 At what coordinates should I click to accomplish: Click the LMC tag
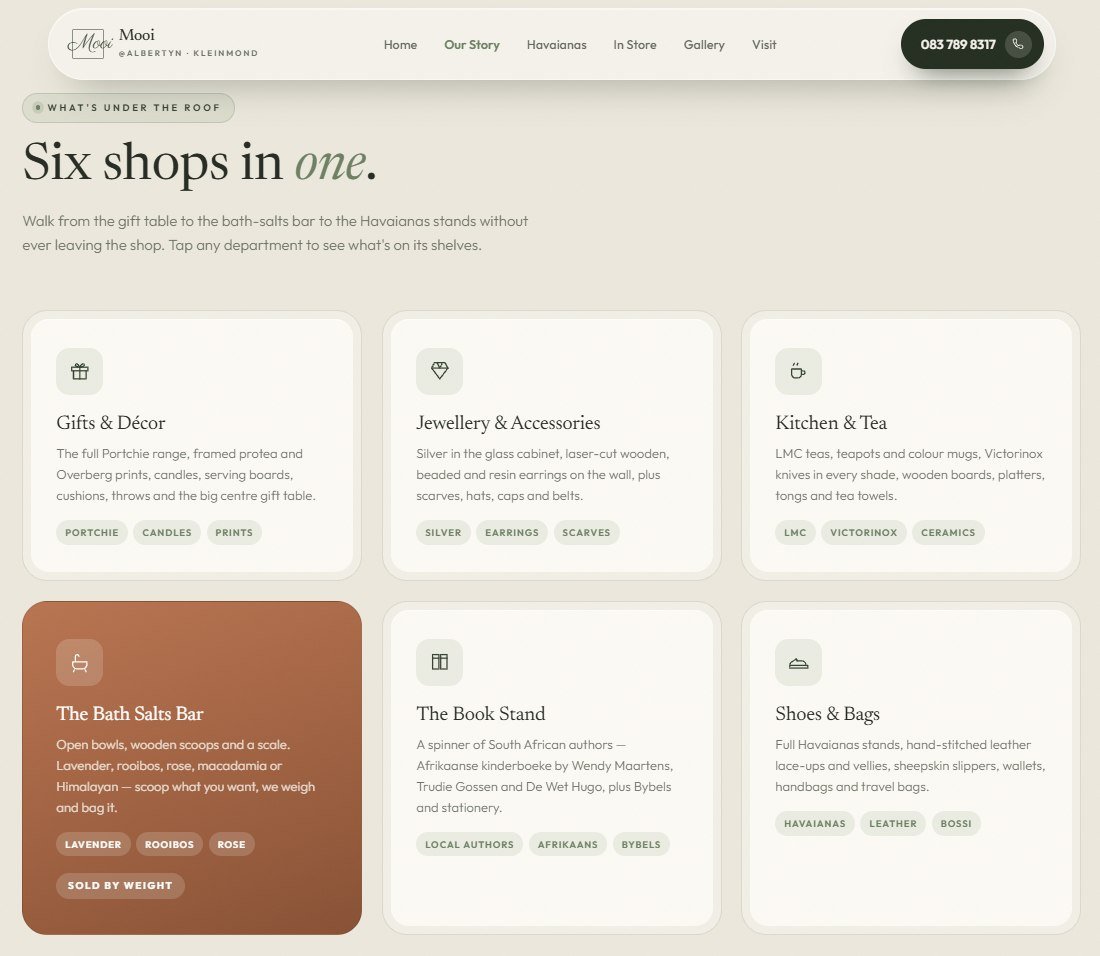coord(795,532)
